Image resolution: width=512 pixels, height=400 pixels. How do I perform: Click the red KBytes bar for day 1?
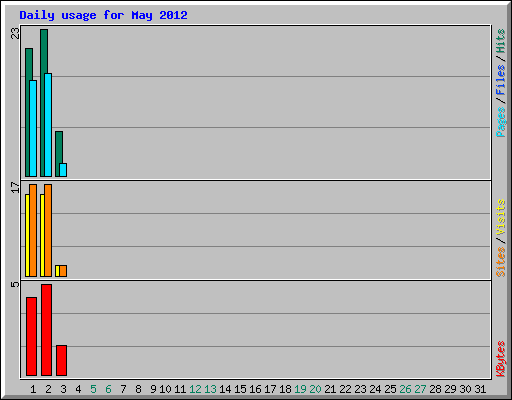(x=31, y=336)
